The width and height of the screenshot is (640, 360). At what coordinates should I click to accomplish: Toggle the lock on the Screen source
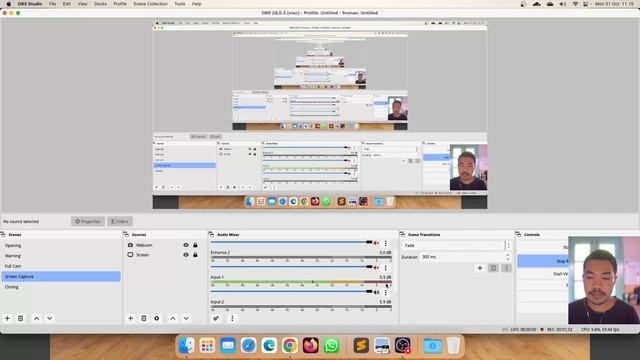(196, 255)
